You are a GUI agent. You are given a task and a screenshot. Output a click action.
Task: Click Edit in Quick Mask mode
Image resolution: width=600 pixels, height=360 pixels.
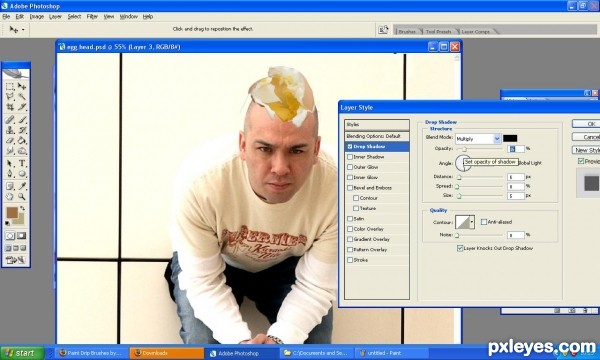pos(21,236)
